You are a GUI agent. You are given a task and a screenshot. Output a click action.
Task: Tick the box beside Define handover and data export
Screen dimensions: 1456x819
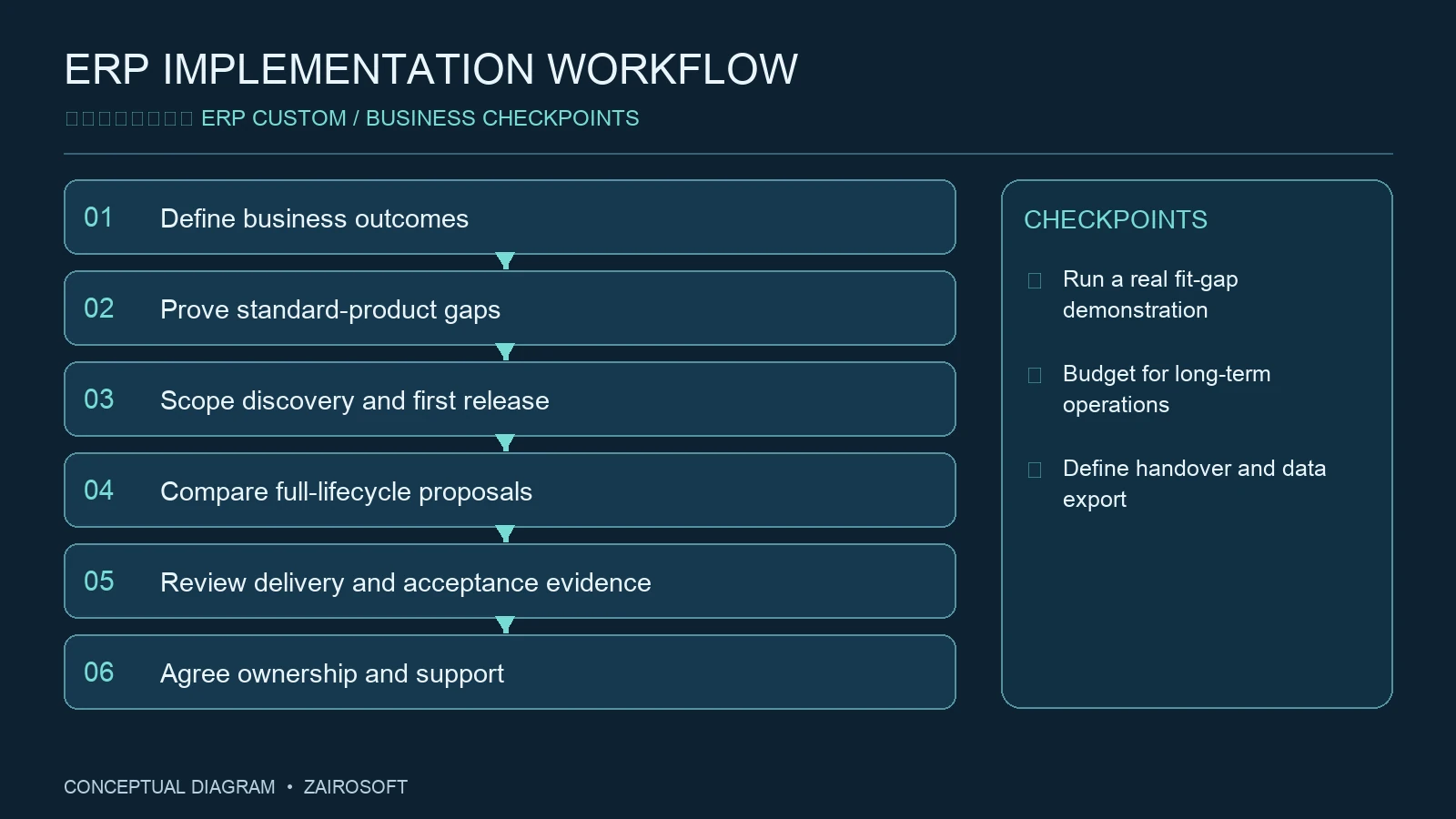[1035, 470]
